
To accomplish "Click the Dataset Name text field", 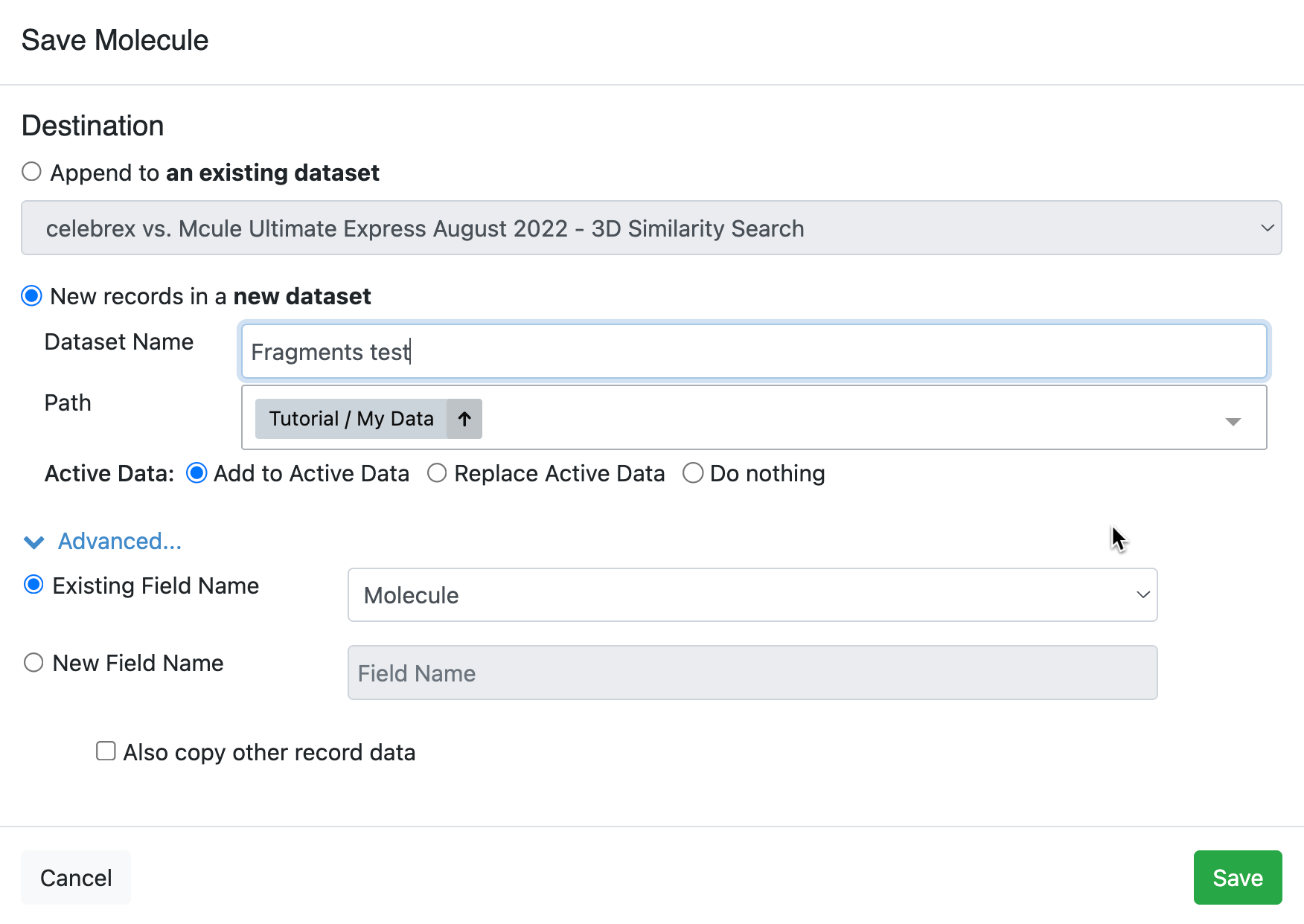I will click(x=753, y=351).
